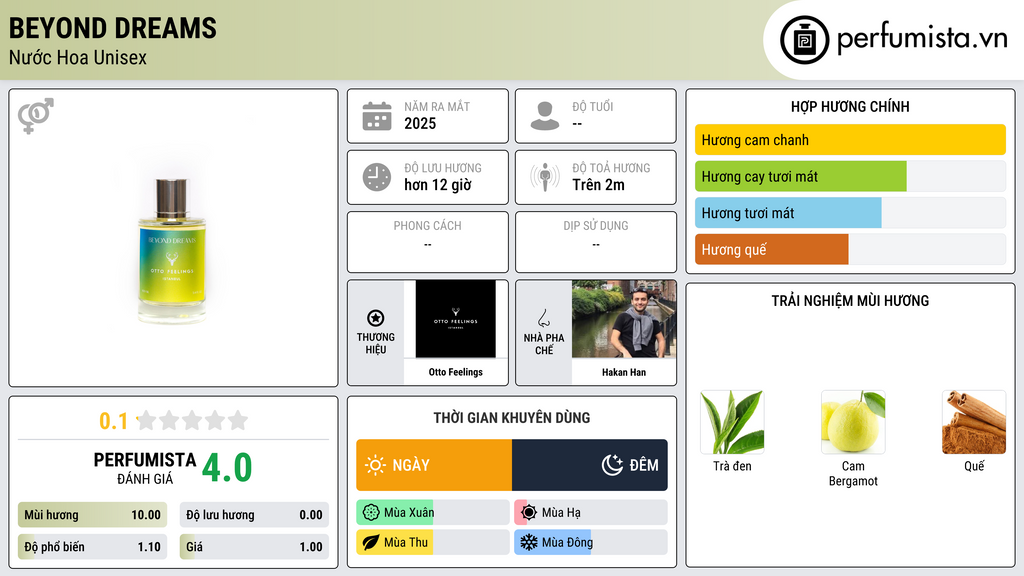The image size is (1024, 576).
Task: Click the perfumista.vn site name
Action: (x=922, y=38)
